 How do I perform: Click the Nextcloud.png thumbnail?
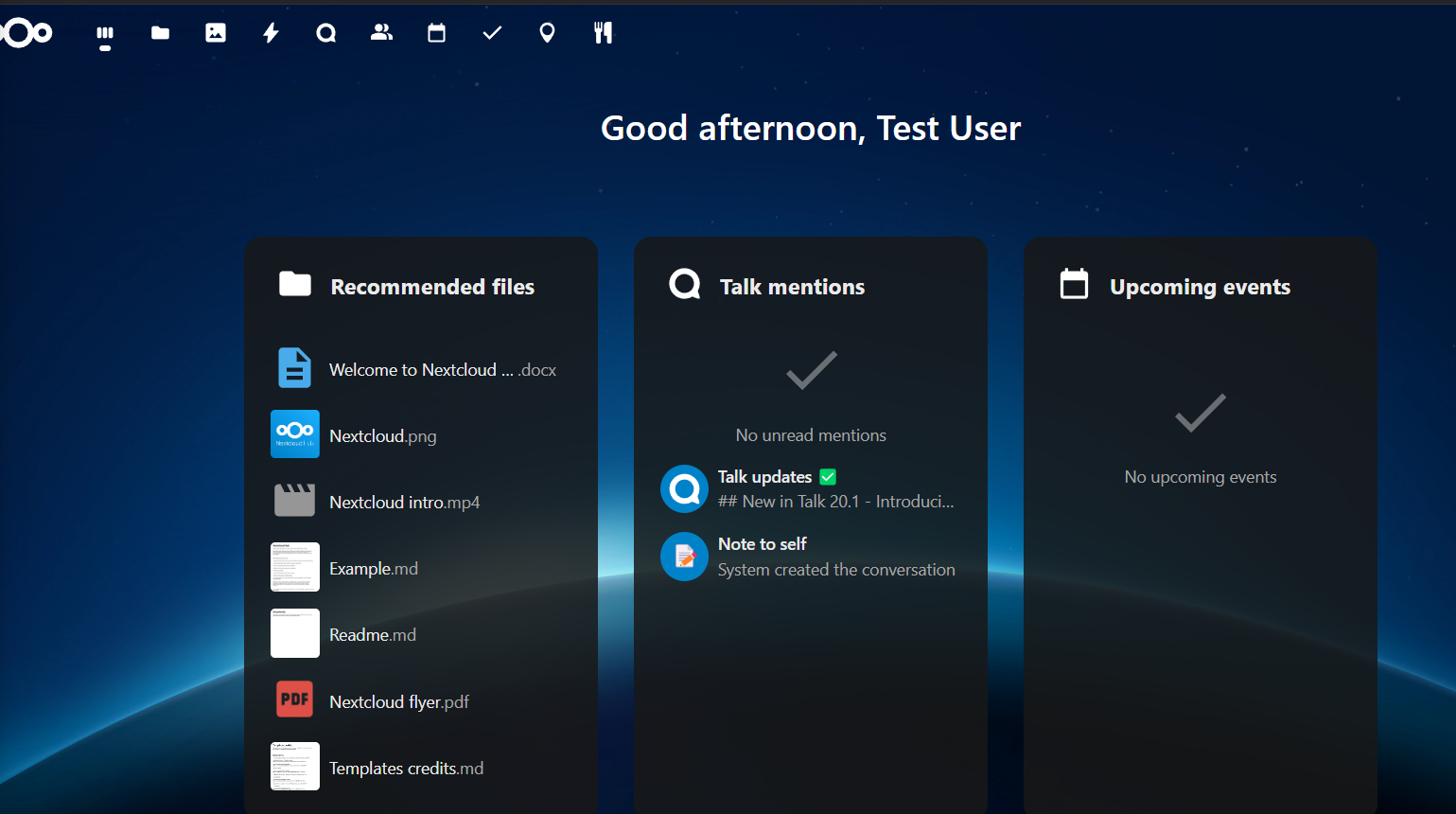click(x=295, y=434)
